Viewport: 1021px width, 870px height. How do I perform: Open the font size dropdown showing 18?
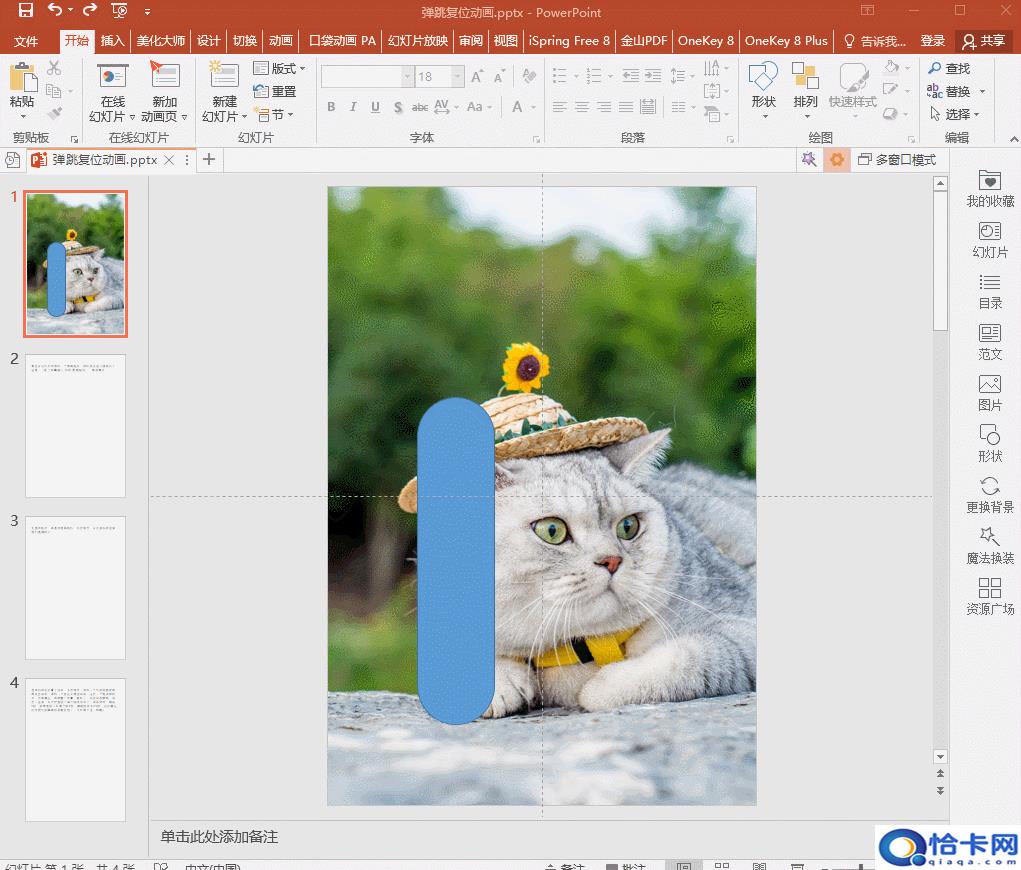pyautogui.click(x=457, y=77)
